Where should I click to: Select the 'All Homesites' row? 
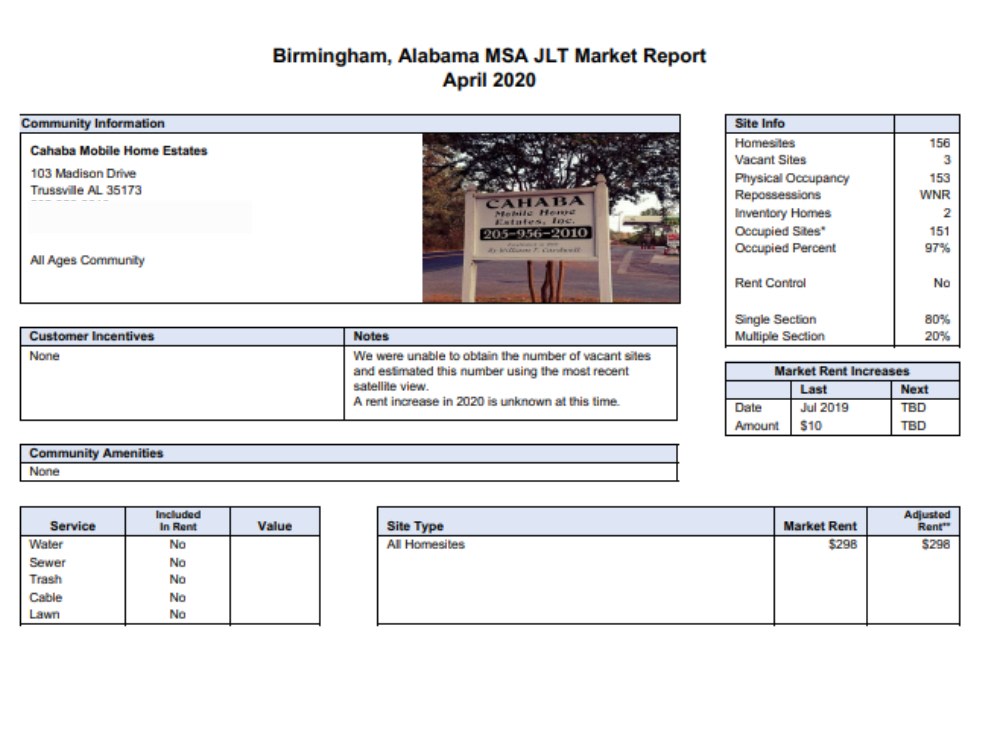point(425,545)
